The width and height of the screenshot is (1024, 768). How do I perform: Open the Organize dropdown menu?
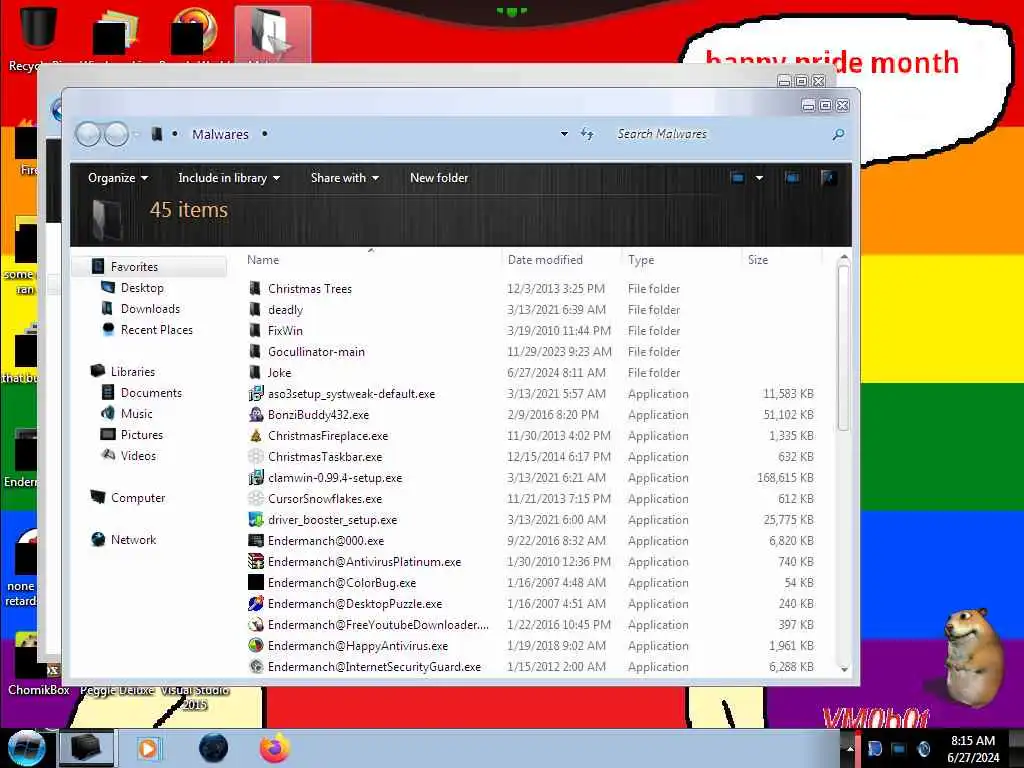click(118, 178)
